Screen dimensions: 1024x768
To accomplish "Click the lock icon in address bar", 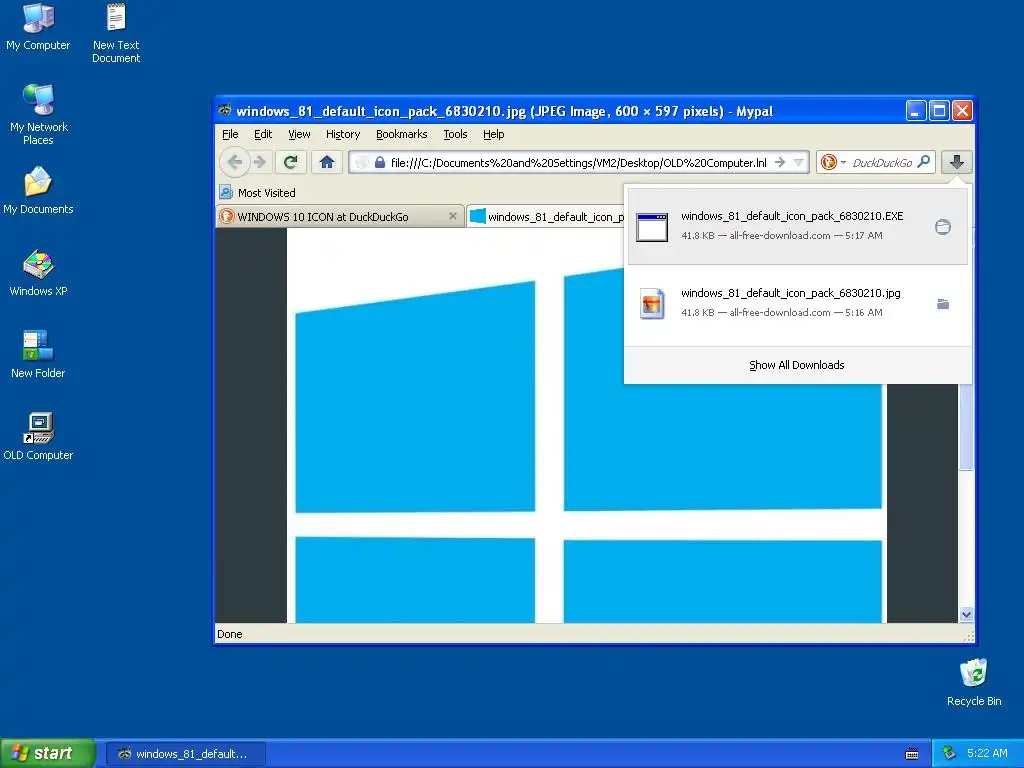I will pos(379,162).
